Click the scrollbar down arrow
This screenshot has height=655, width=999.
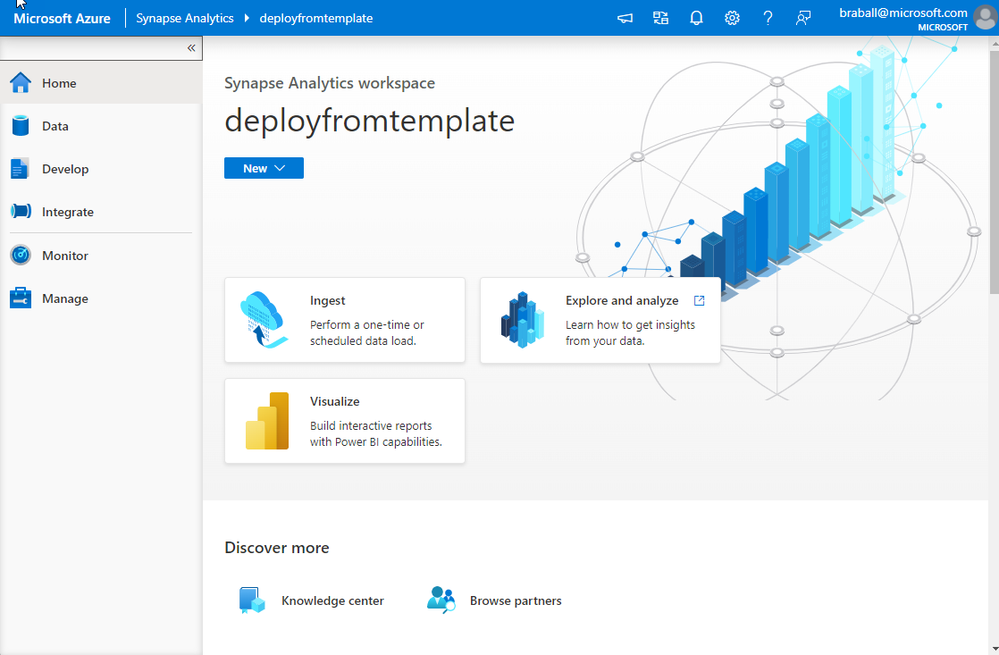coord(995,649)
